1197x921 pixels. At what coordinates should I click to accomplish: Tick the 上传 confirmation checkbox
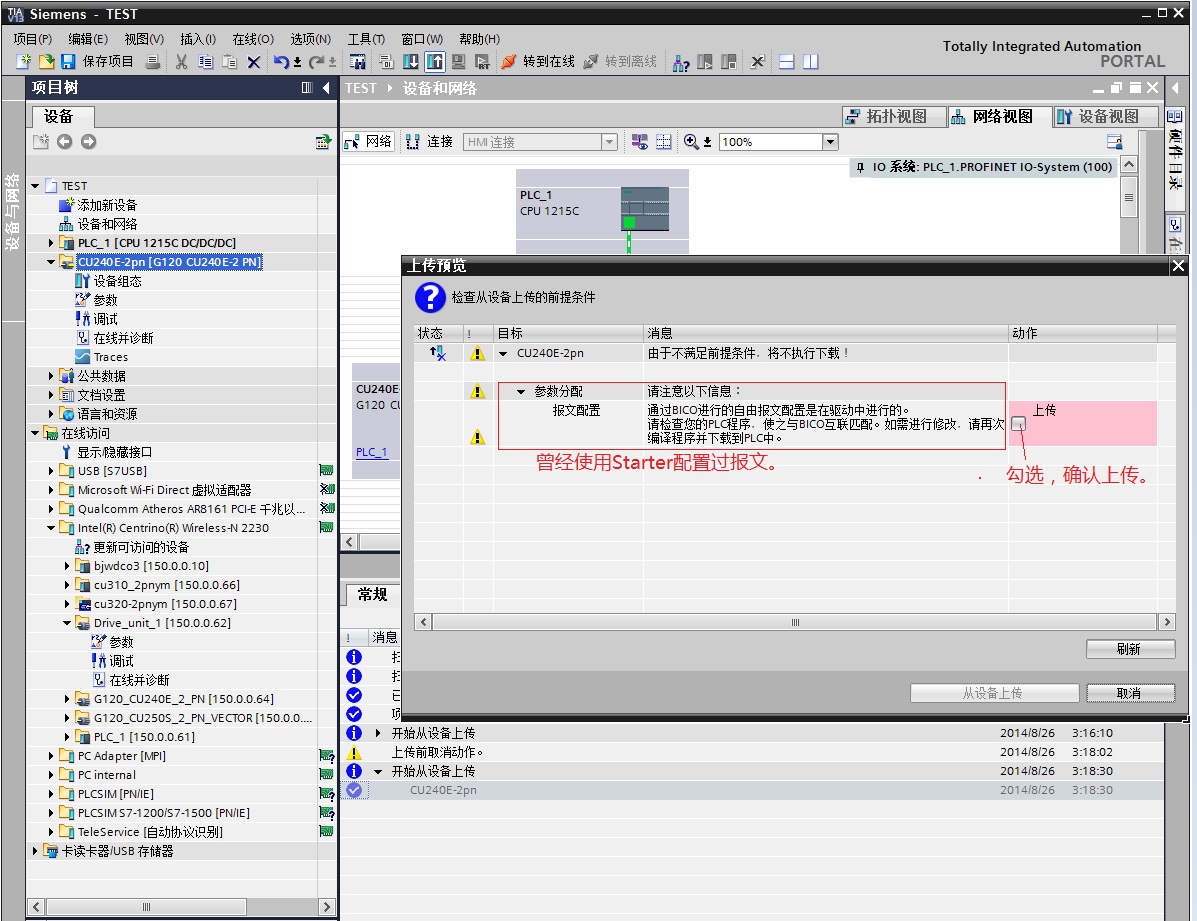tap(1018, 423)
